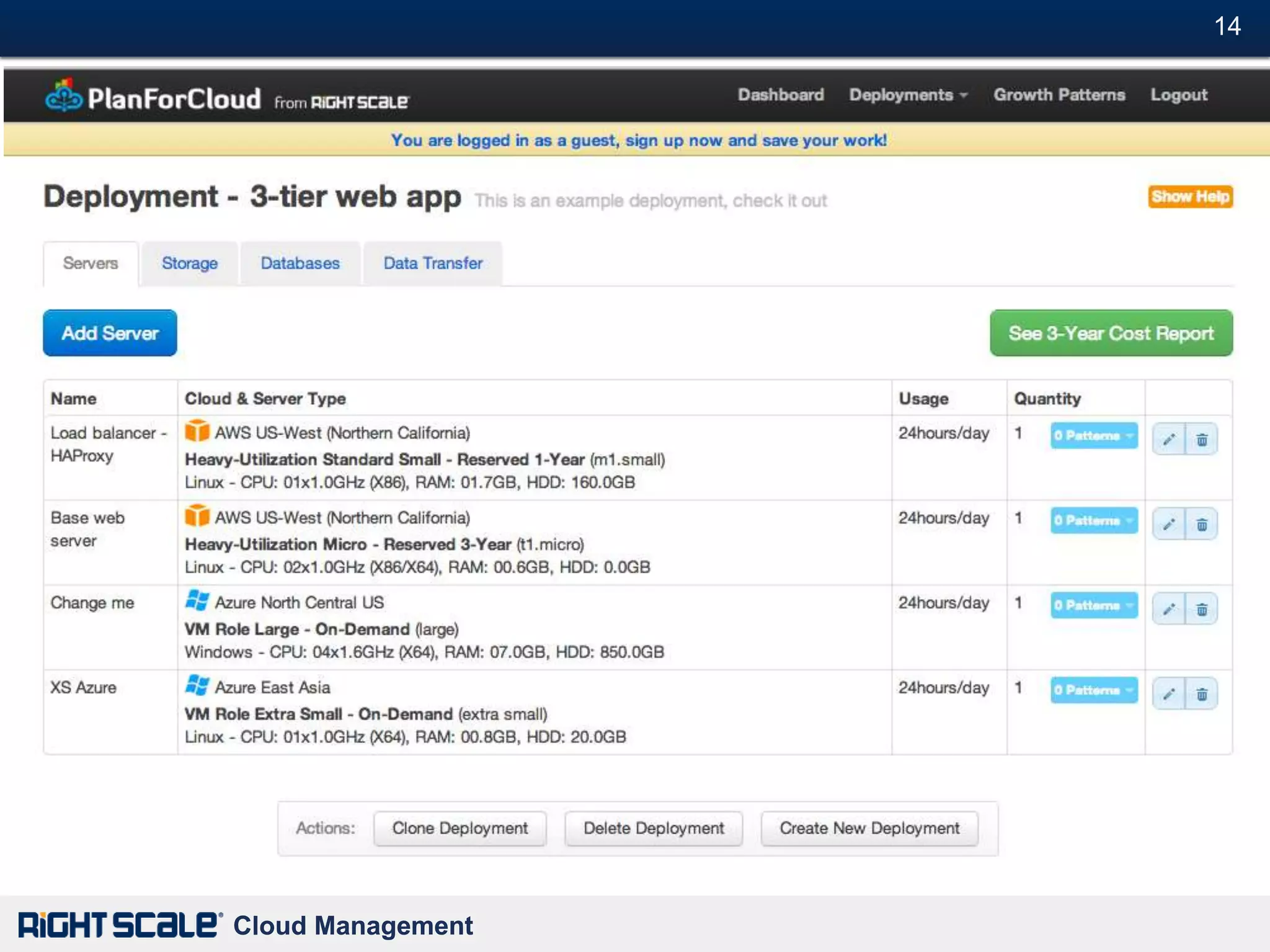Open 0 Patterns dropdown for XS Azure
This screenshot has width=1270, height=952.
click(1093, 690)
